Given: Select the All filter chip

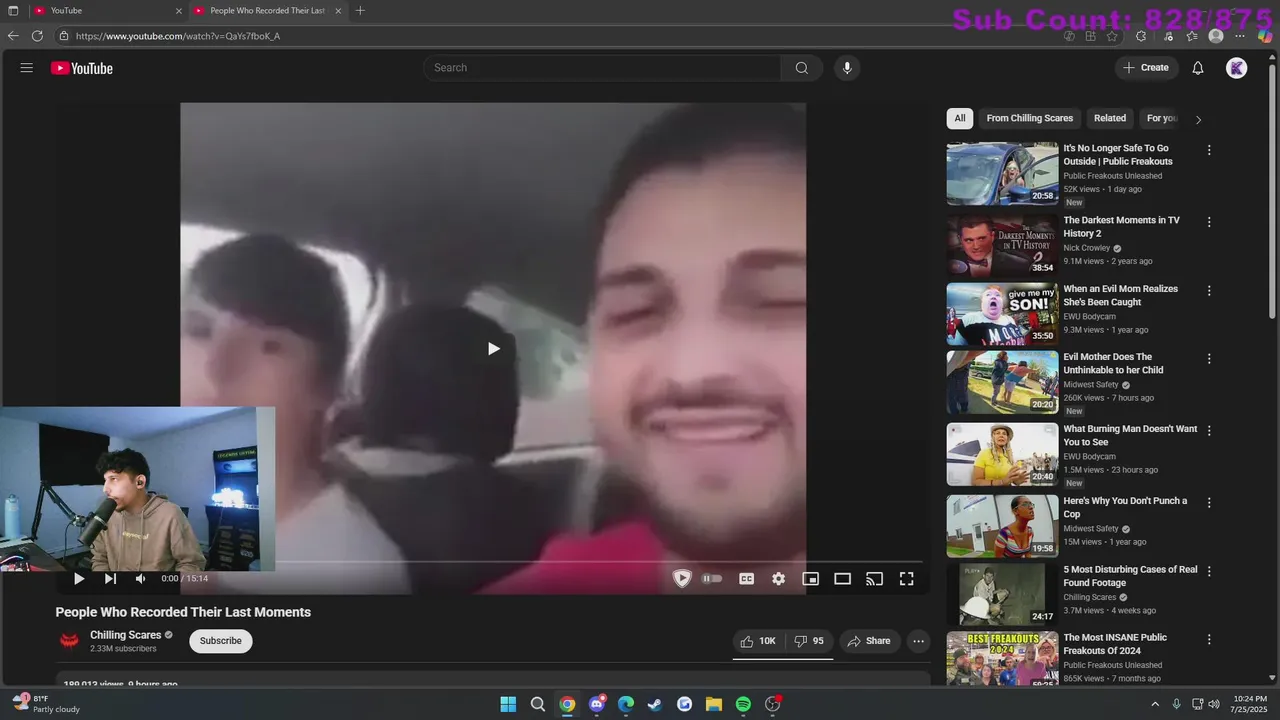Looking at the screenshot, I should pos(960,118).
